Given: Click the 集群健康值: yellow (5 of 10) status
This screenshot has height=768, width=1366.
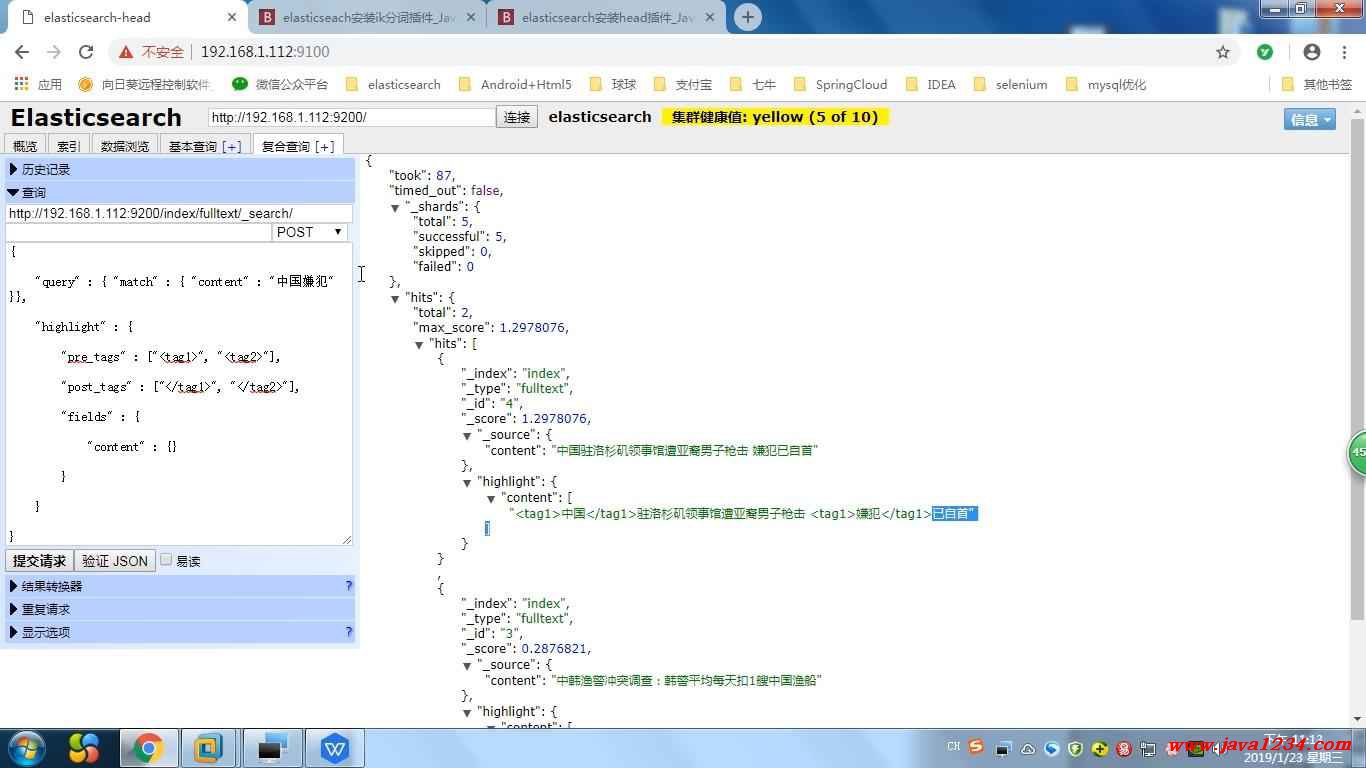Looking at the screenshot, I should coord(775,117).
